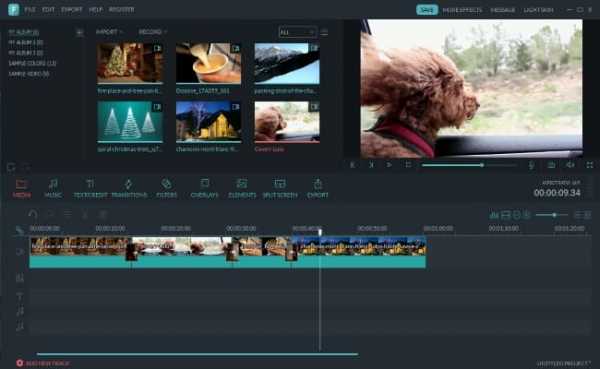Select the lit house at night thumbnail
The width and height of the screenshot is (600, 369).
209,122
